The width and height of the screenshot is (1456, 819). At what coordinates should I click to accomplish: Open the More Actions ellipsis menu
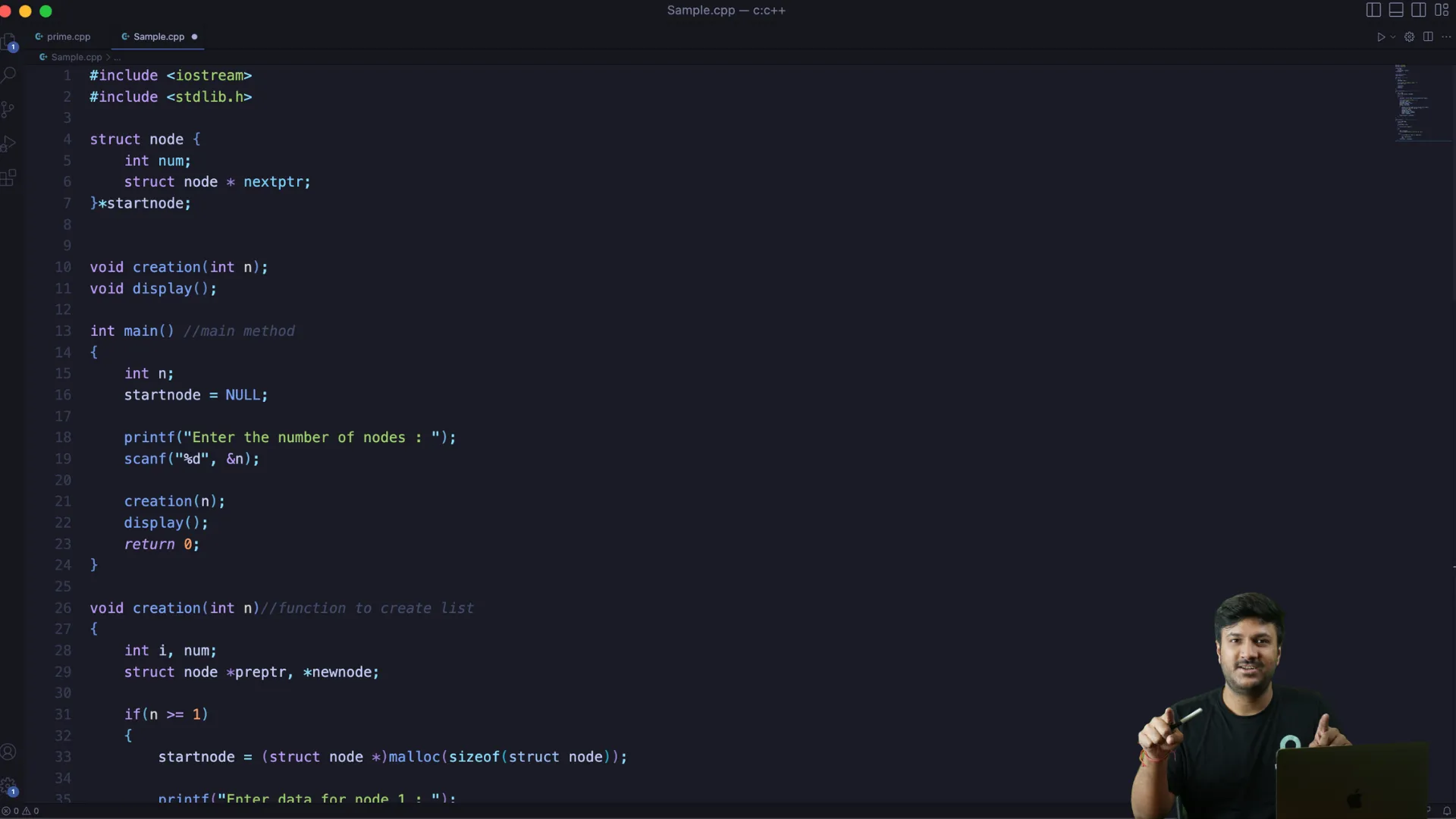click(x=1446, y=36)
